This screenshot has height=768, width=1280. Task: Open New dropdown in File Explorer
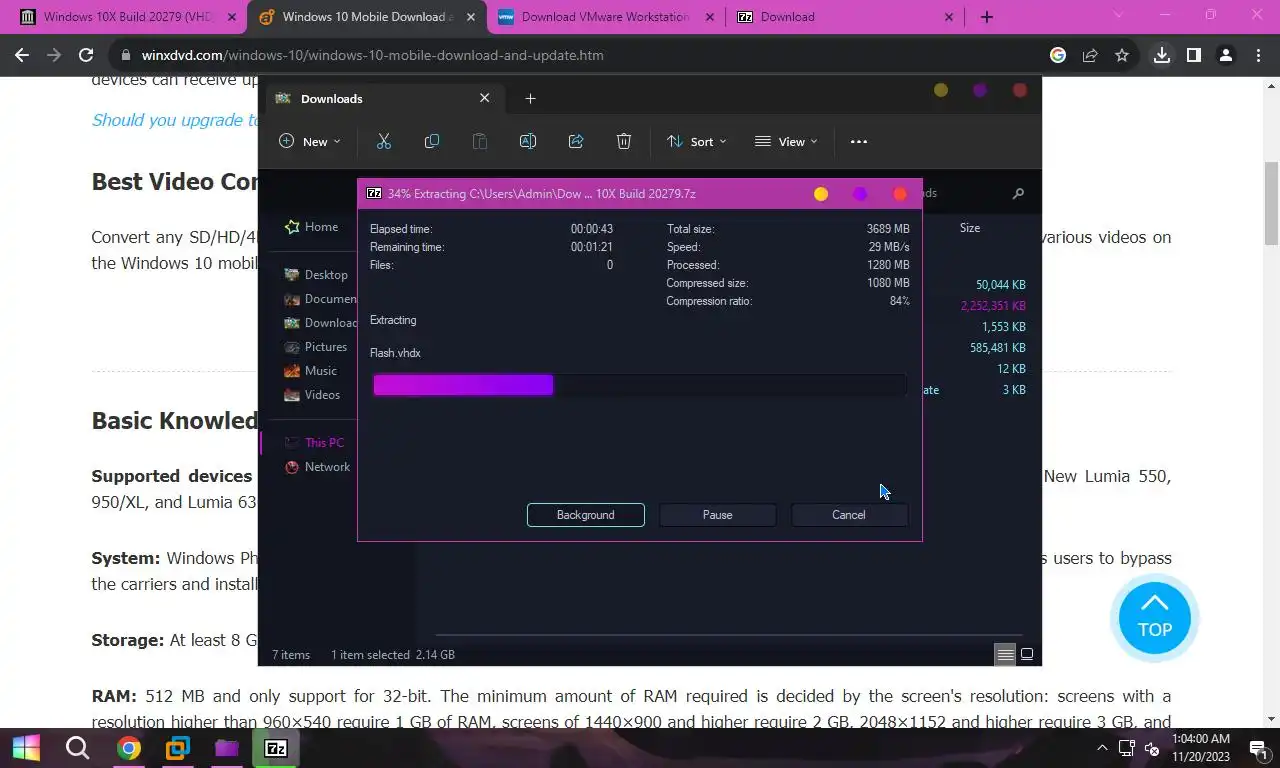tap(309, 141)
